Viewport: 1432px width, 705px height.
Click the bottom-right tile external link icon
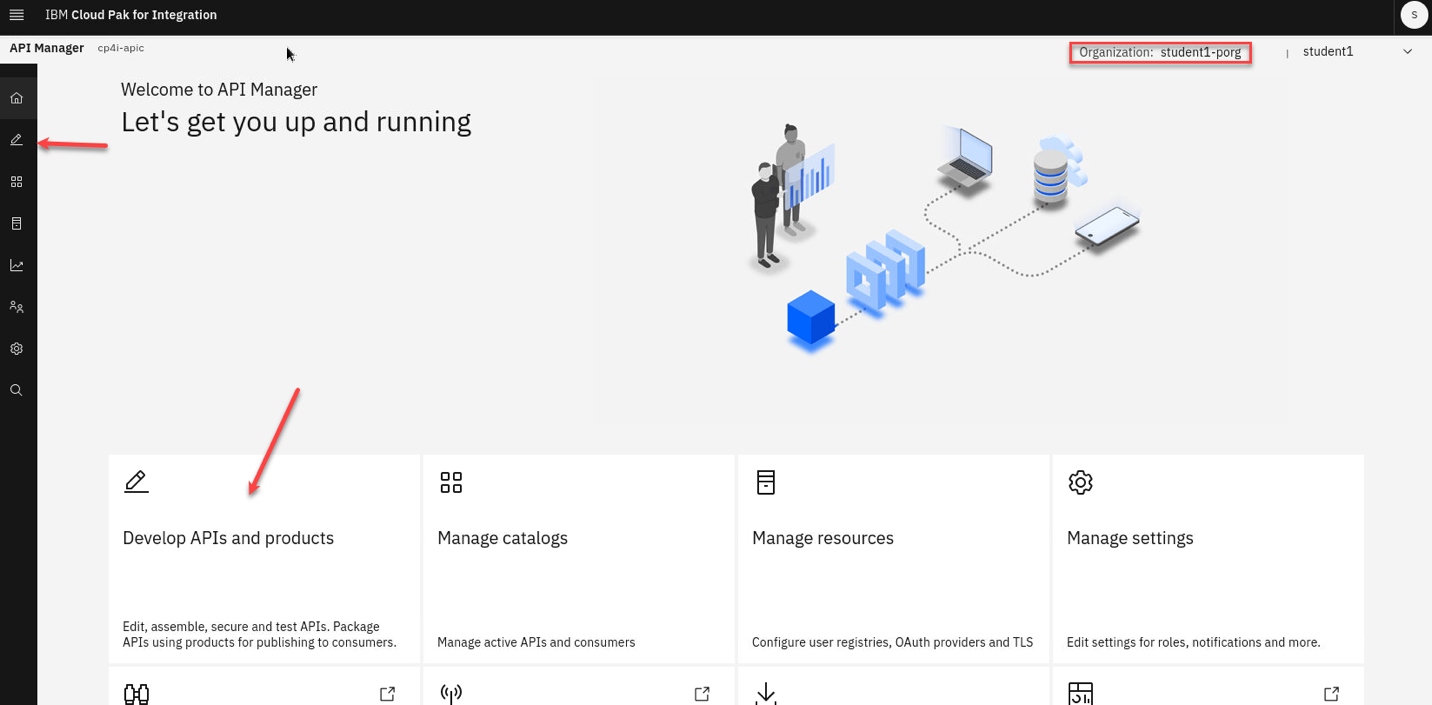click(x=1331, y=693)
